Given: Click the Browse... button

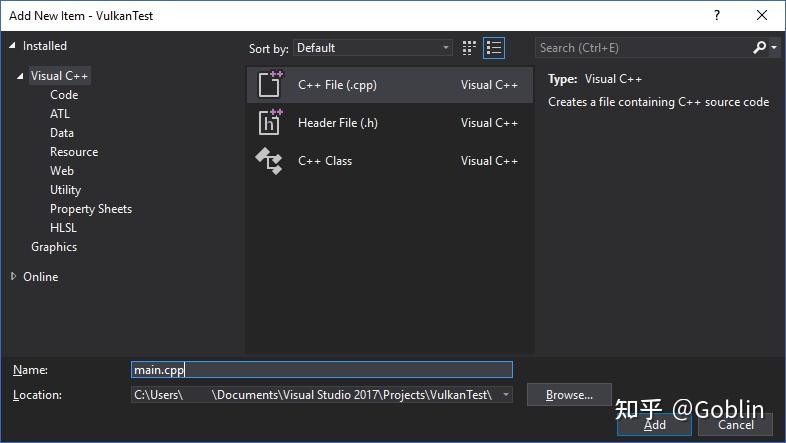Looking at the screenshot, I should coord(569,395).
